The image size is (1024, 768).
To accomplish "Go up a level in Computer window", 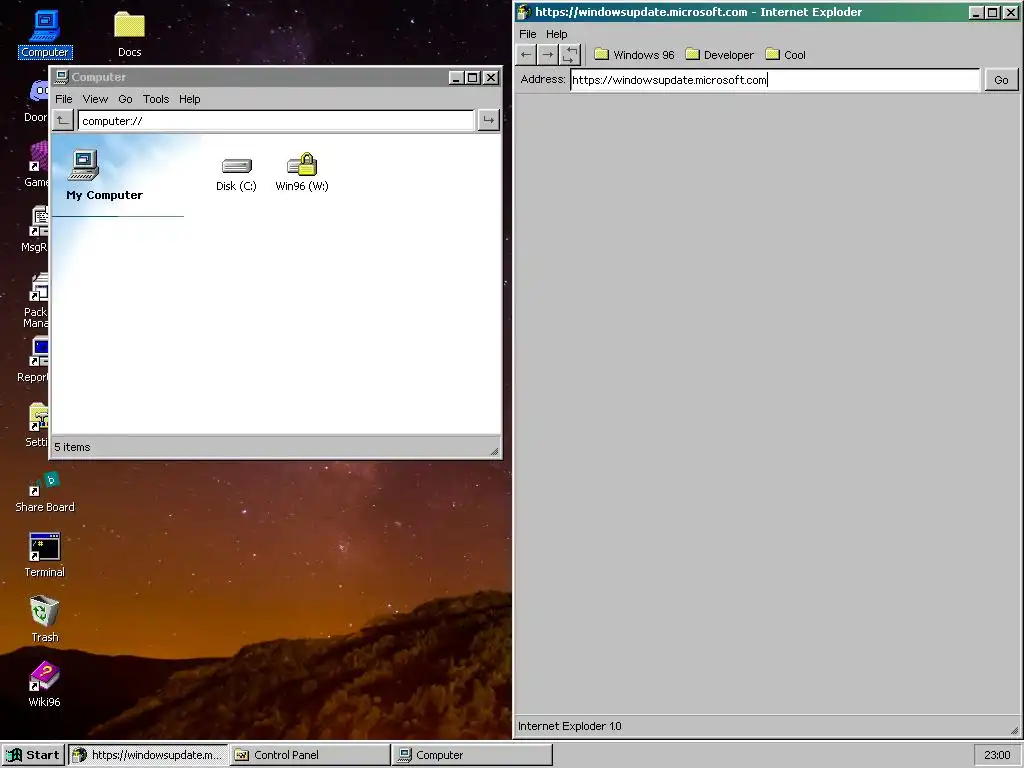I will click(63, 120).
